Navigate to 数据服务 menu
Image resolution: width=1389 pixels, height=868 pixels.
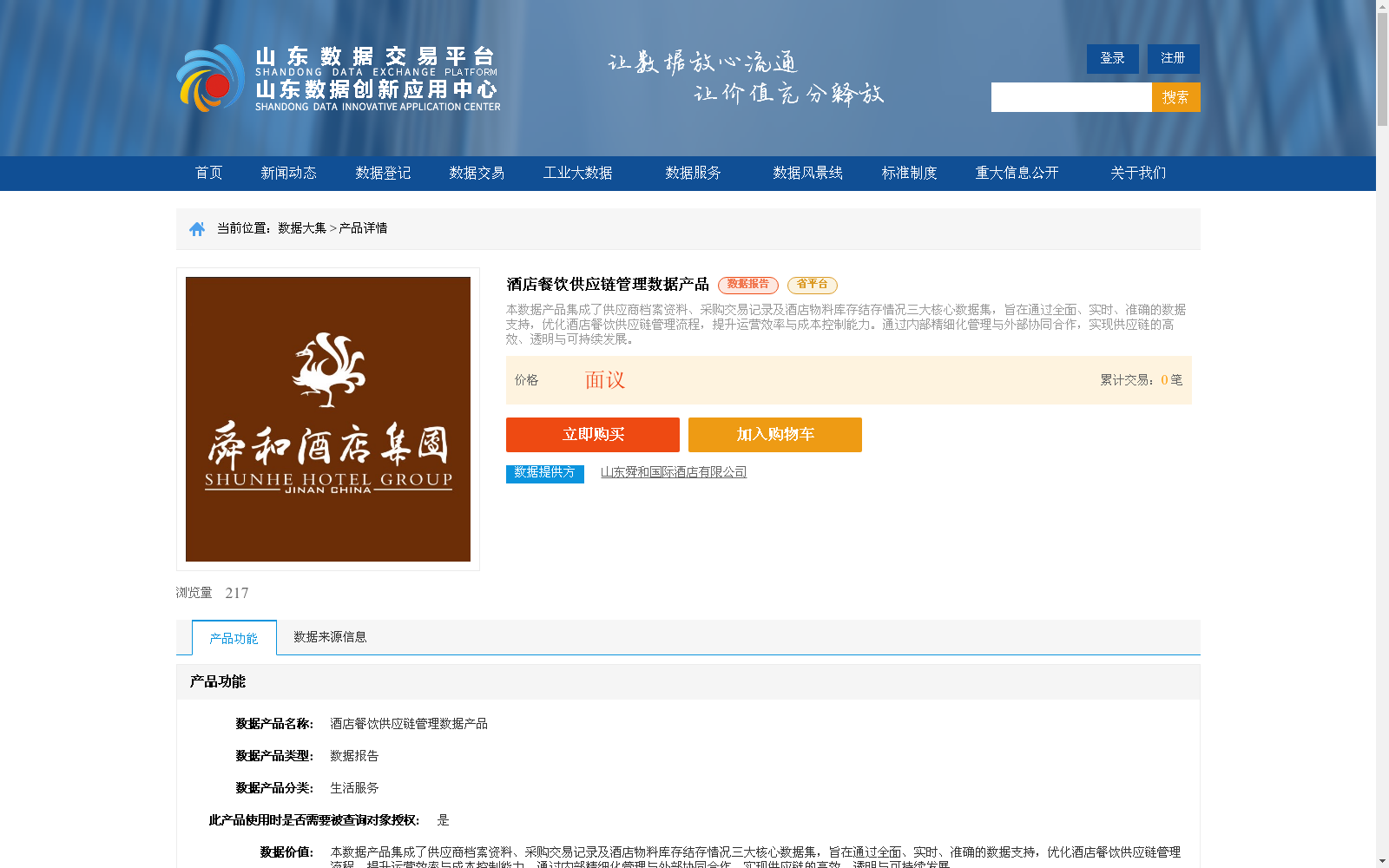694,173
